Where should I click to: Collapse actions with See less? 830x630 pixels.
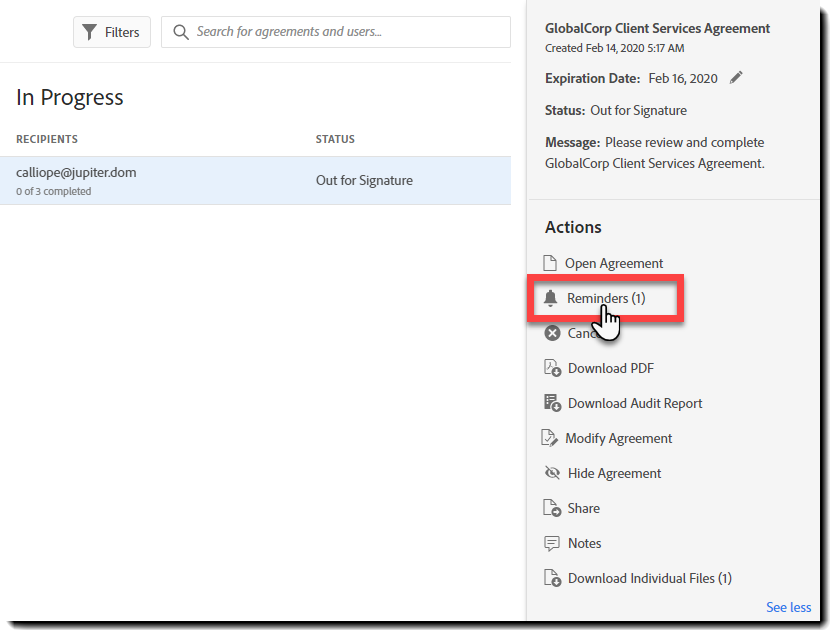(788, 607)
